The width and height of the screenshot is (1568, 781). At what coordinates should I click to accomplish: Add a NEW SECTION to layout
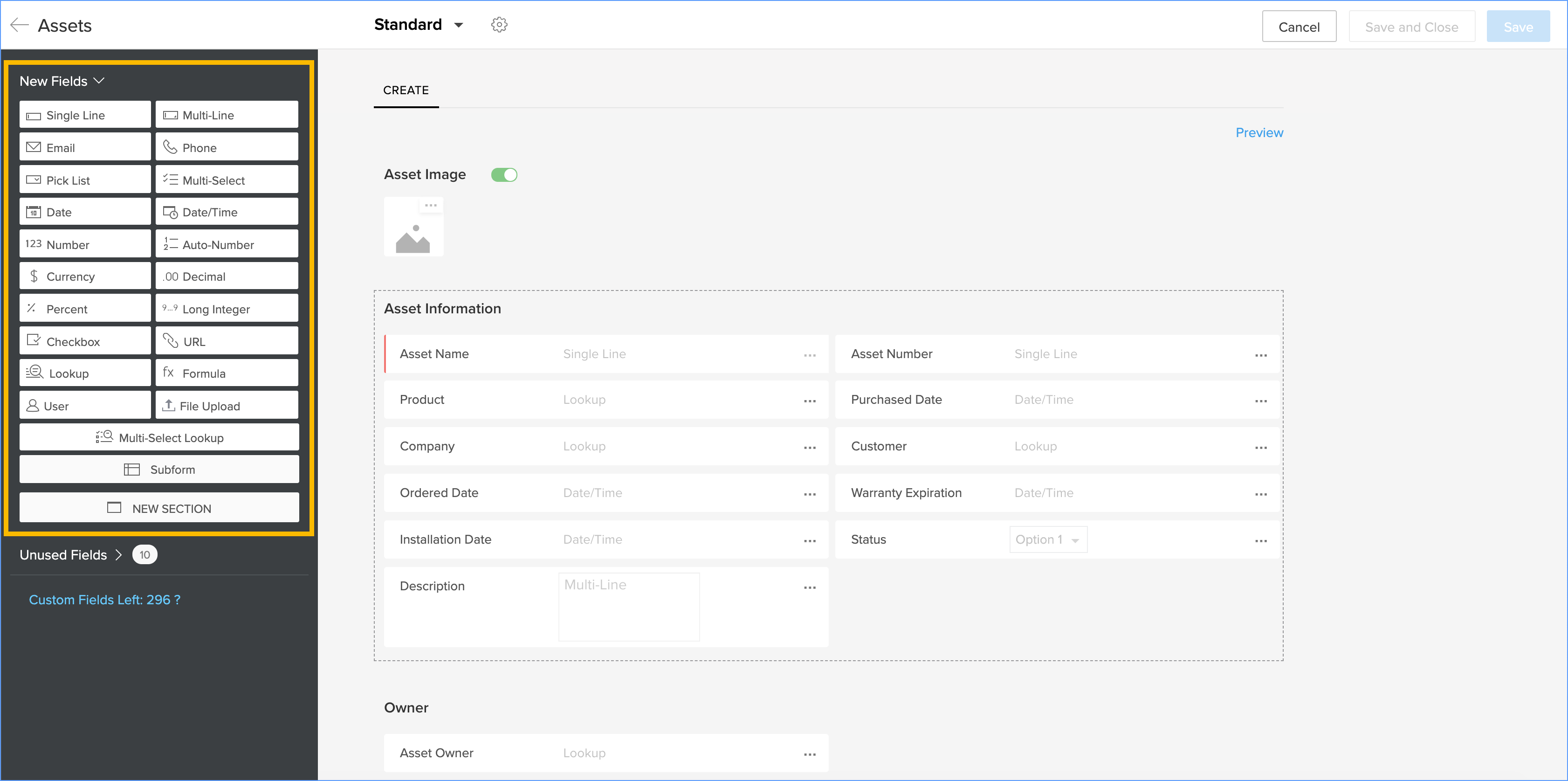coord(159,508)
